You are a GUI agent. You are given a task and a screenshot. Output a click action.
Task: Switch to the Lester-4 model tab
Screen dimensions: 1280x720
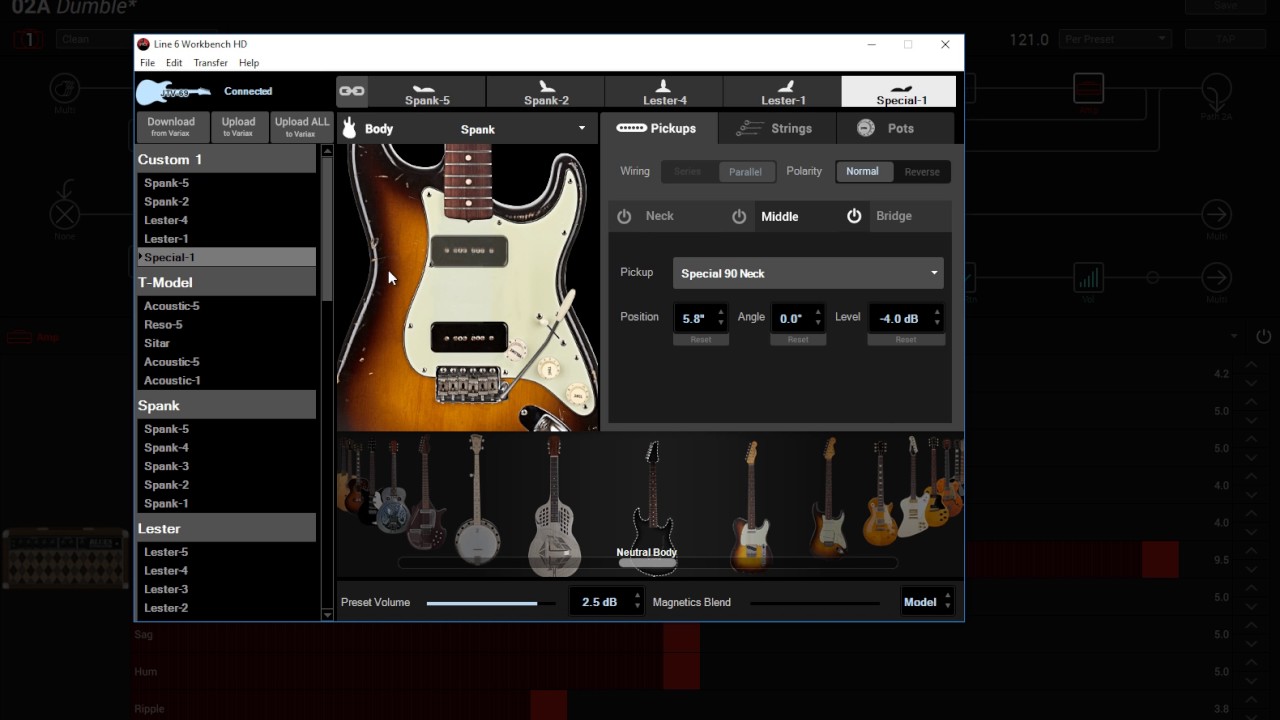tap(664, 92)
